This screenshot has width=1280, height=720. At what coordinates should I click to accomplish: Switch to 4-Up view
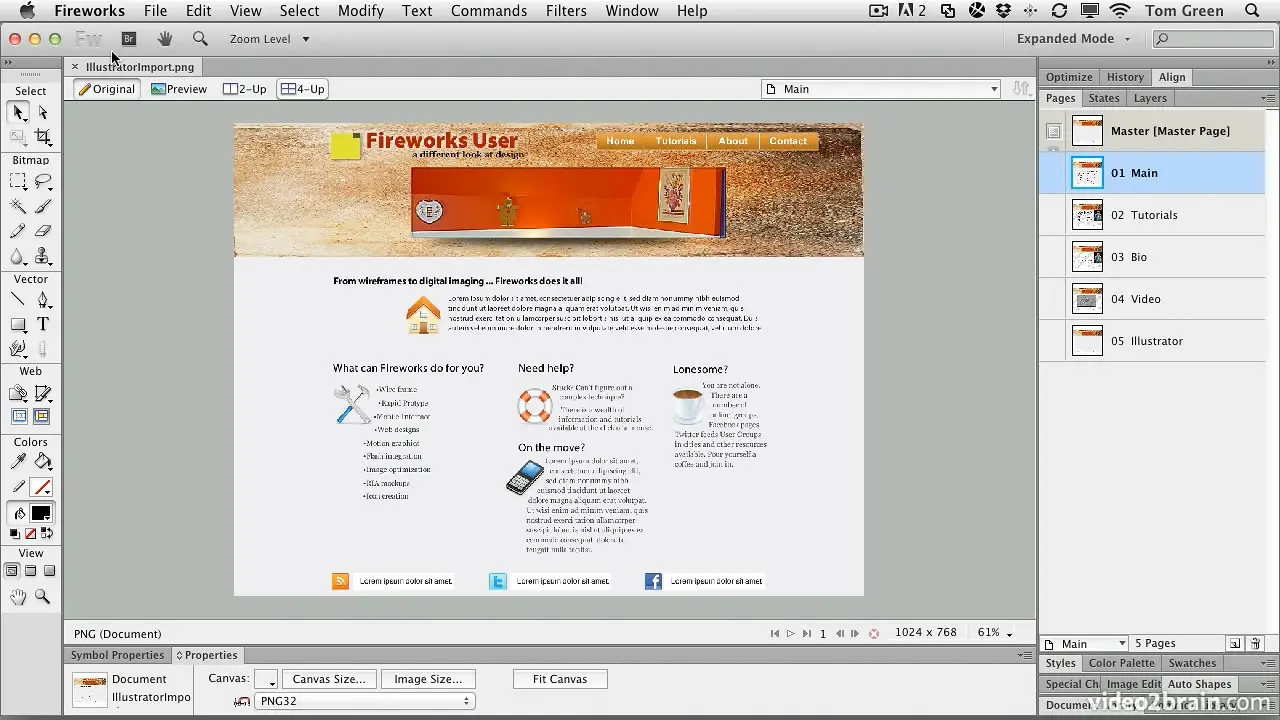(303, 89)
